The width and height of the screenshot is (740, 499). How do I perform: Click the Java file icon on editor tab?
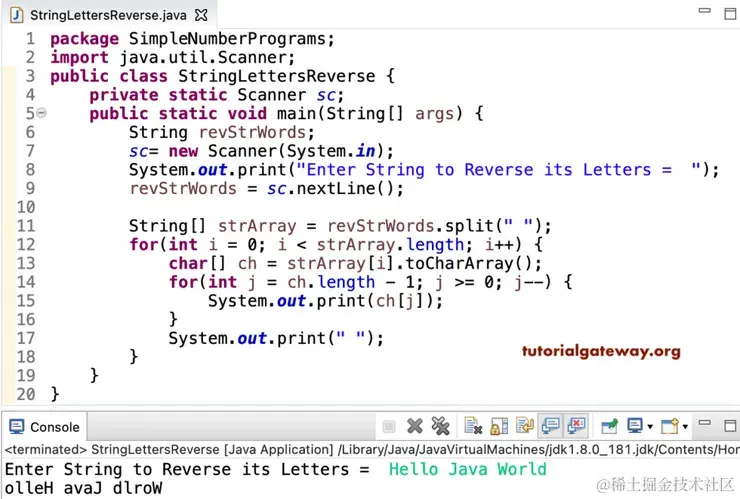coord(17,15)
